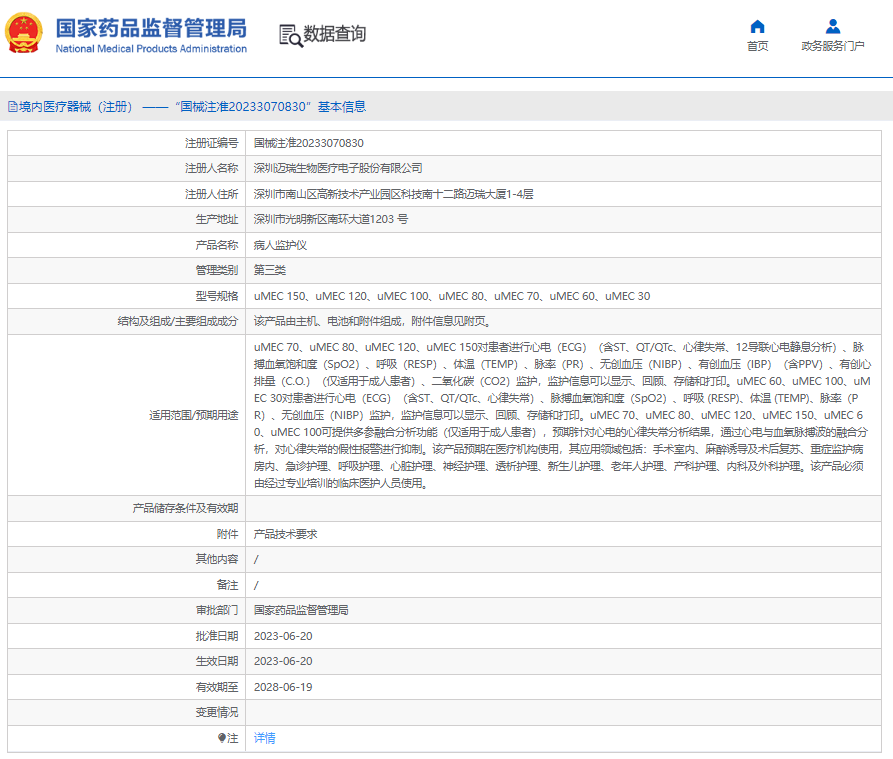This screenshot has height=759, width=893.
Task: Click the 管理类别 row label
Action: [216, 270]
